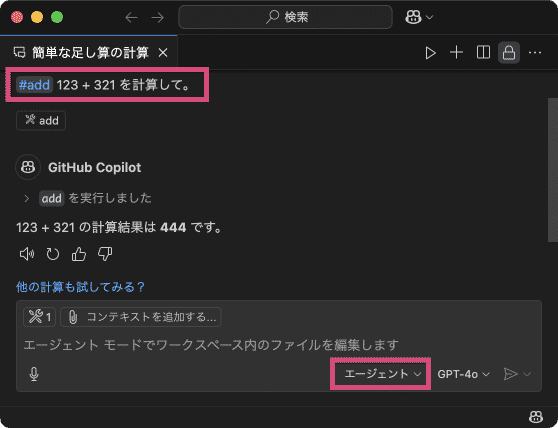The image size is (558, 428).
Task: Click the thumbs down icon
Action: (x=105, y=254)
